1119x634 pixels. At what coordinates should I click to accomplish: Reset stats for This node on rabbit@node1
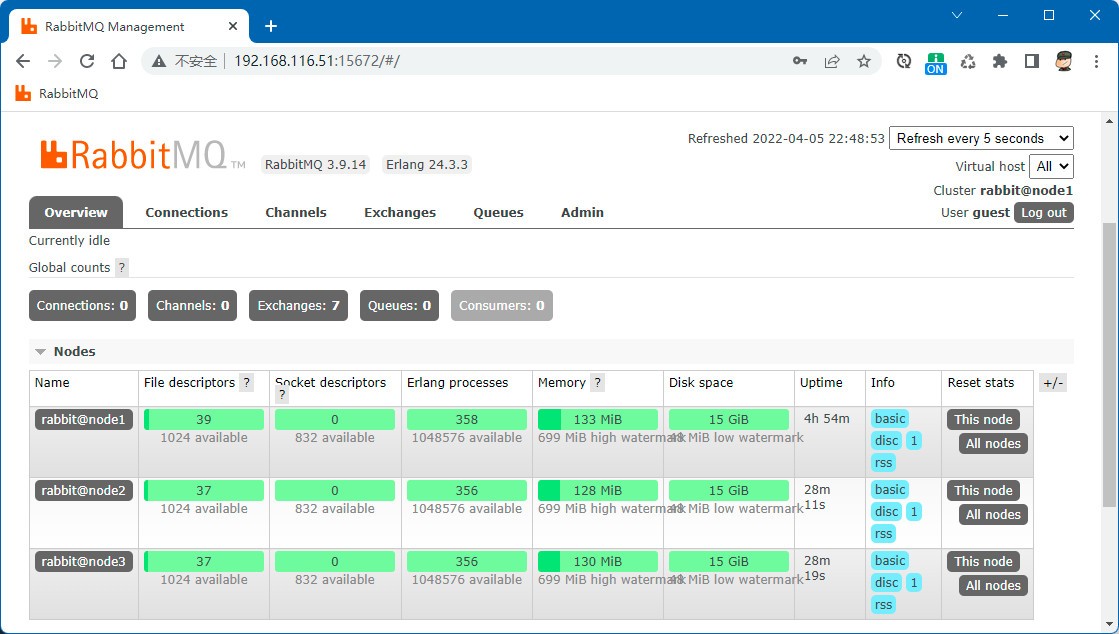(x=983, y=420)
